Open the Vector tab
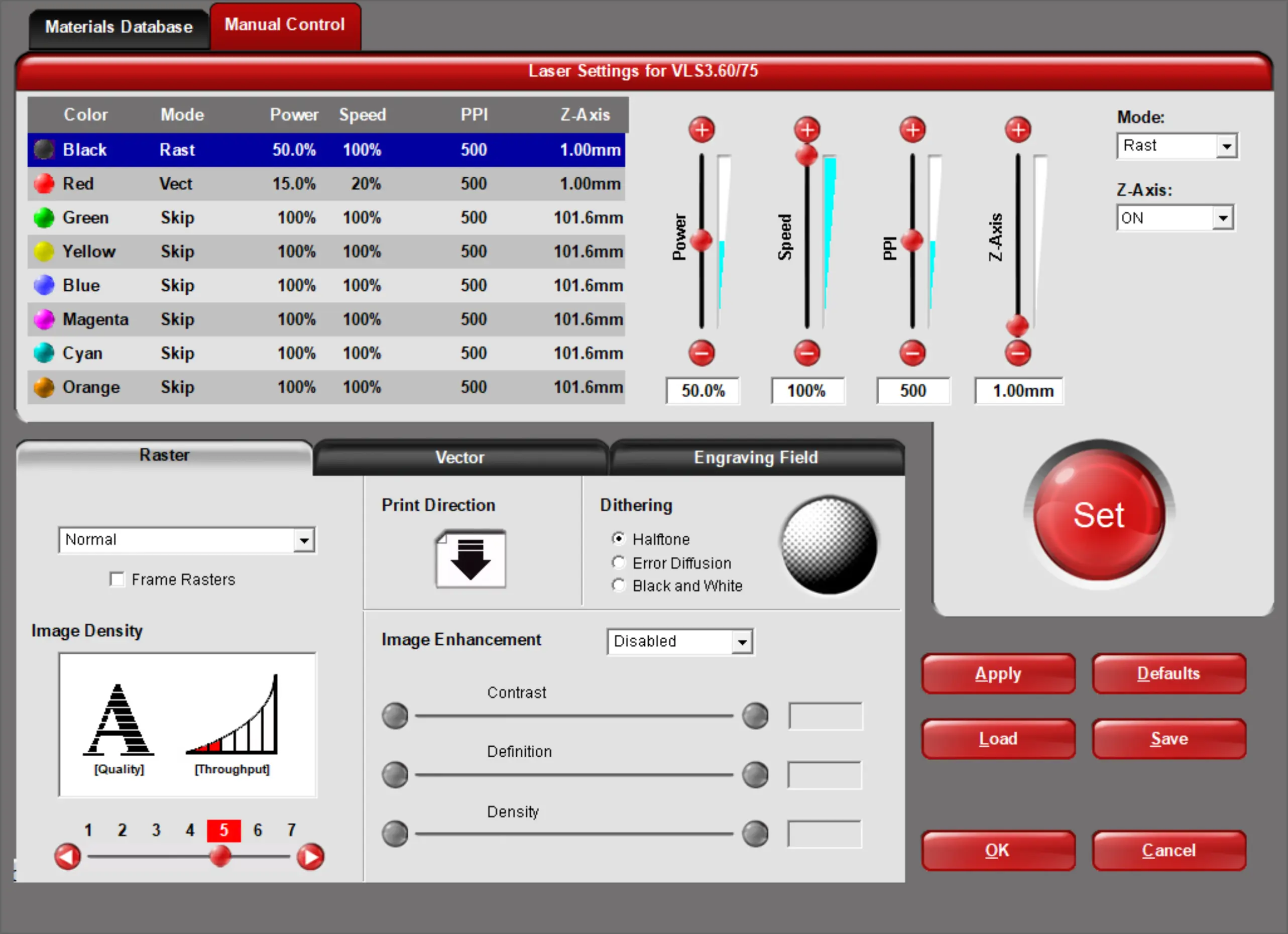This screenshot has width=1288, height=934. (x=460, y=457)
